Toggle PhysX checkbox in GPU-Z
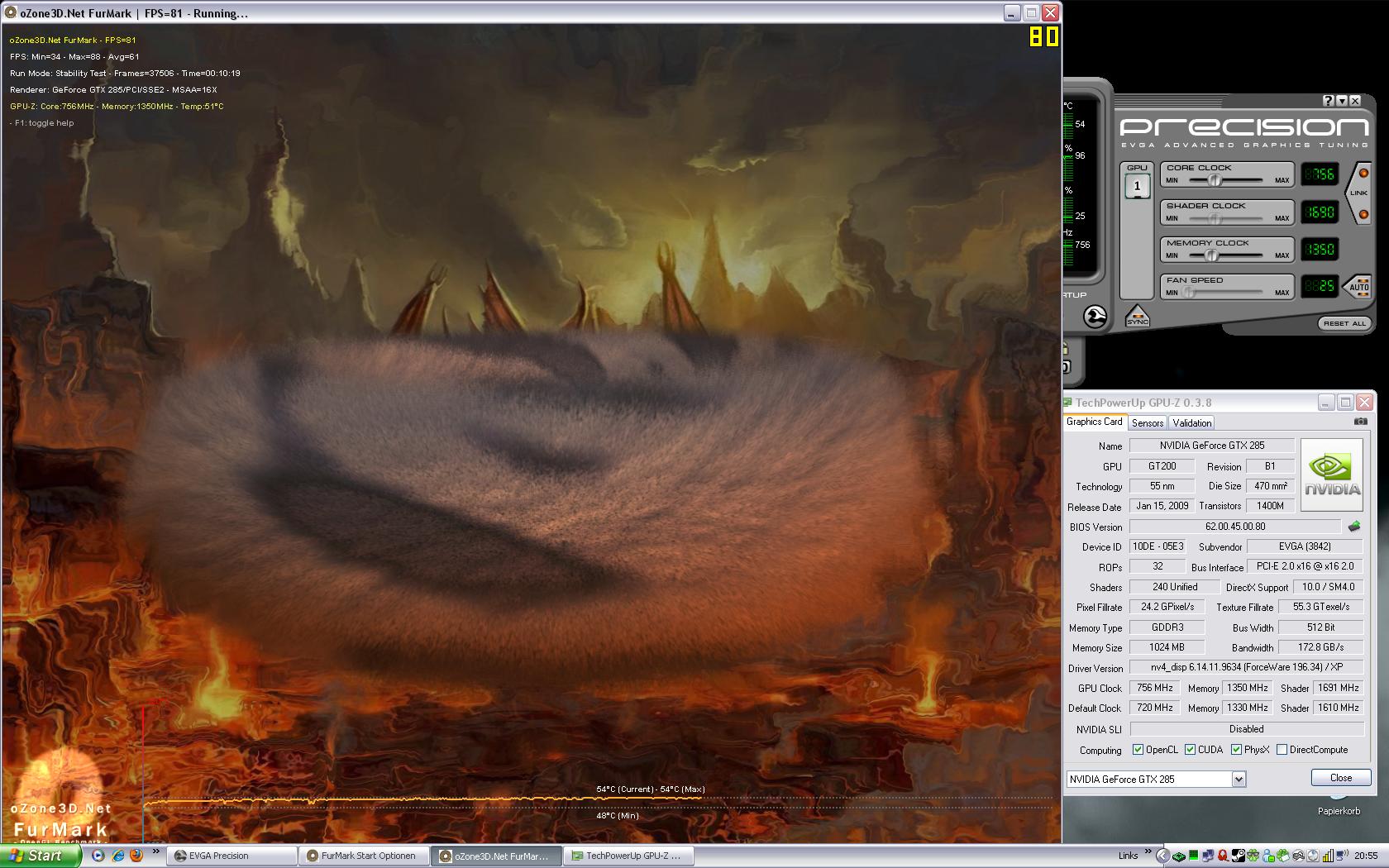This screenshot has height=868, width=1389. tap(1236, 750)
